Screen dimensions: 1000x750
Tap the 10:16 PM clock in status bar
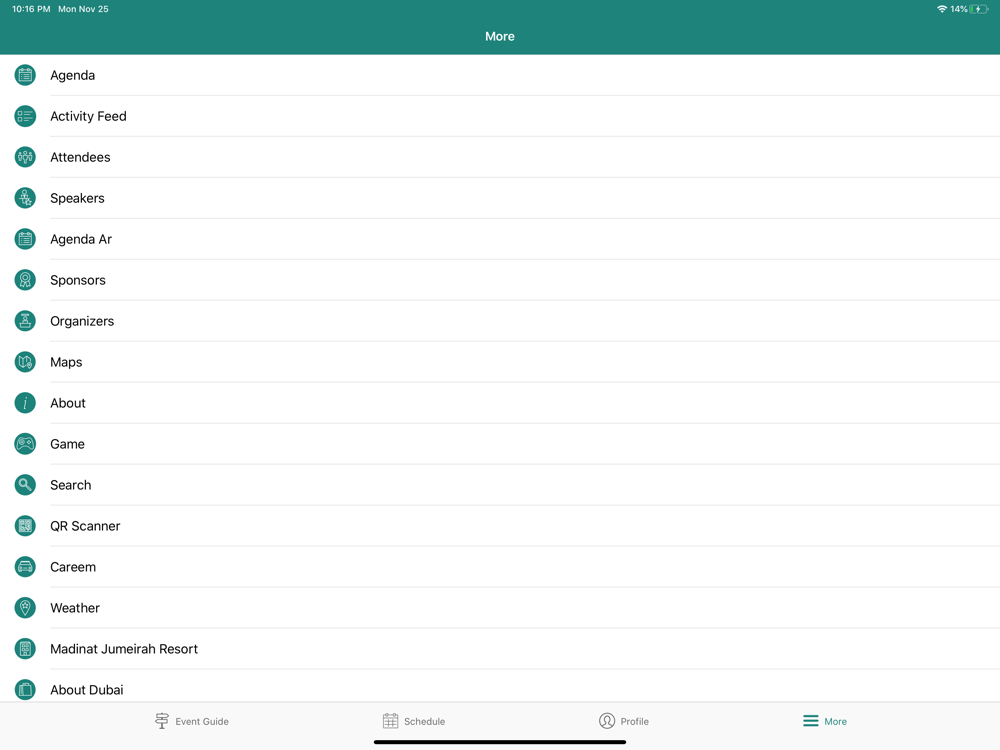click(31, 9)
